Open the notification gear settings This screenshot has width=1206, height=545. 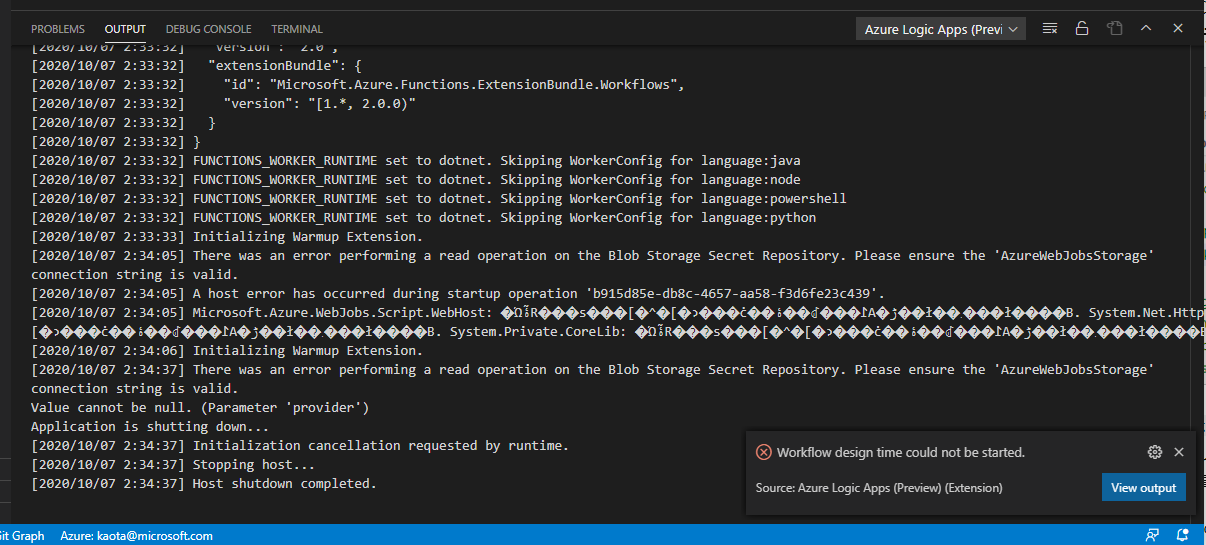pos(1155,452)
